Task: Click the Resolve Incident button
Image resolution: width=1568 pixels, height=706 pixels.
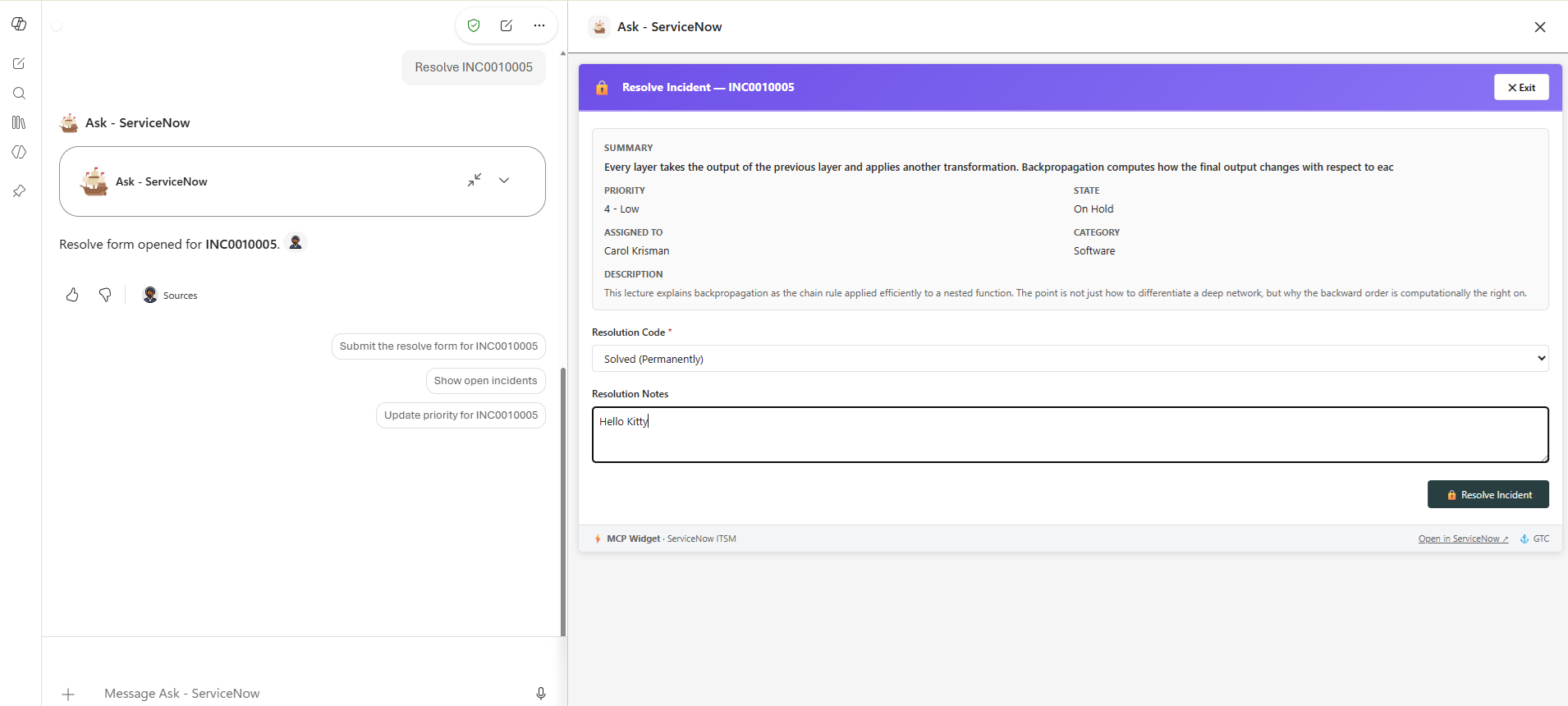Action: pyautogui.click(x=1488, y=495)
